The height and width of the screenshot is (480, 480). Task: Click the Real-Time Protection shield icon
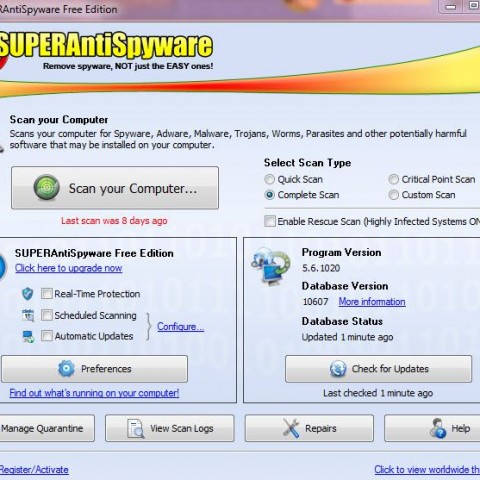[x=27, y=294]
